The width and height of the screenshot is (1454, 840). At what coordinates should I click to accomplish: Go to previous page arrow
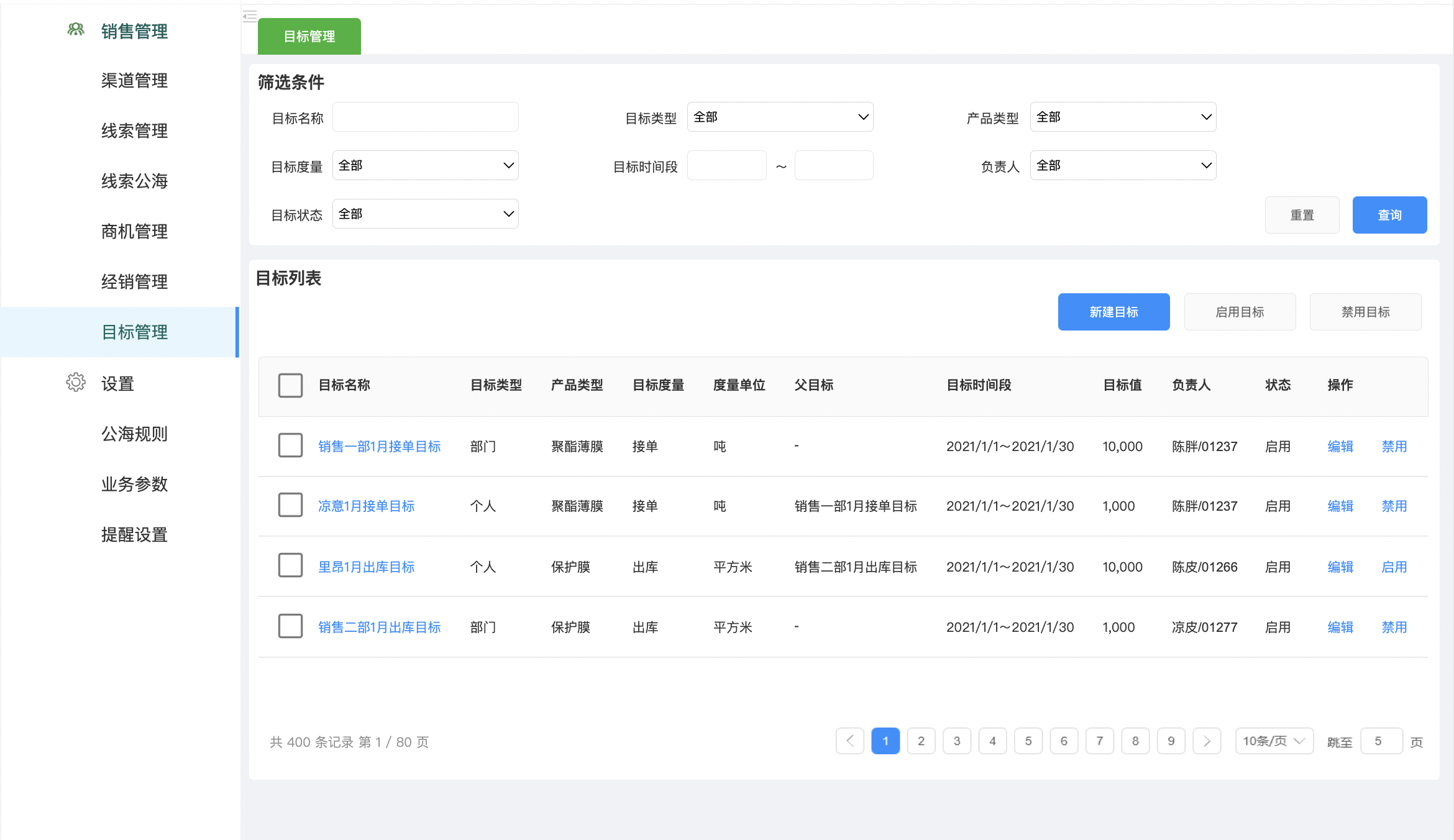(x=850, y=741)
